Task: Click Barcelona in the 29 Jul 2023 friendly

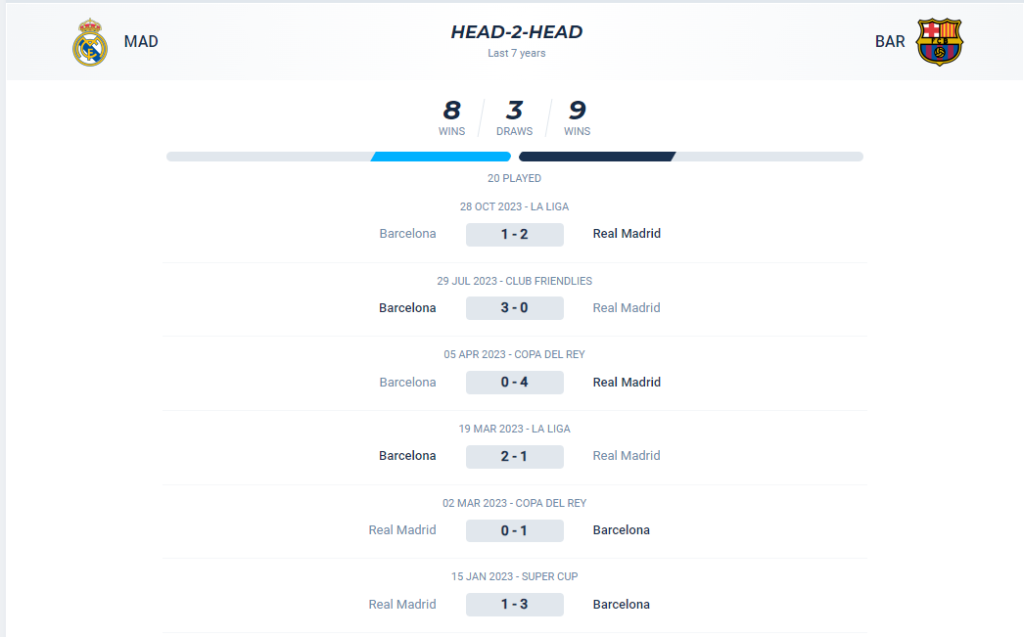Action: [x=408, y=308]
